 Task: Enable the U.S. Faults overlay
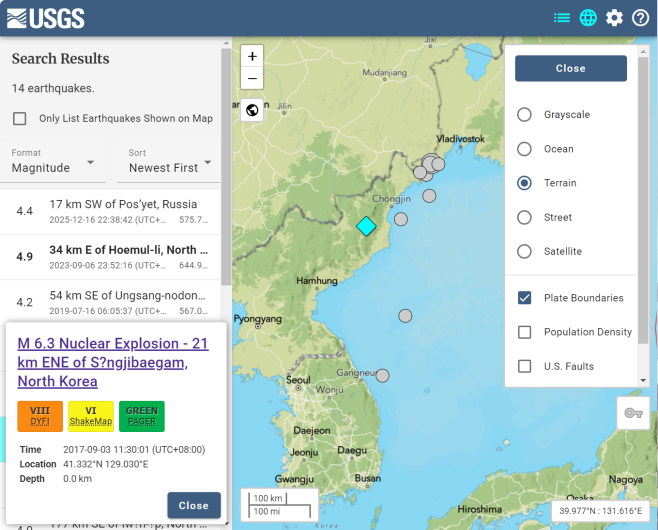click(x=525, y=366)
